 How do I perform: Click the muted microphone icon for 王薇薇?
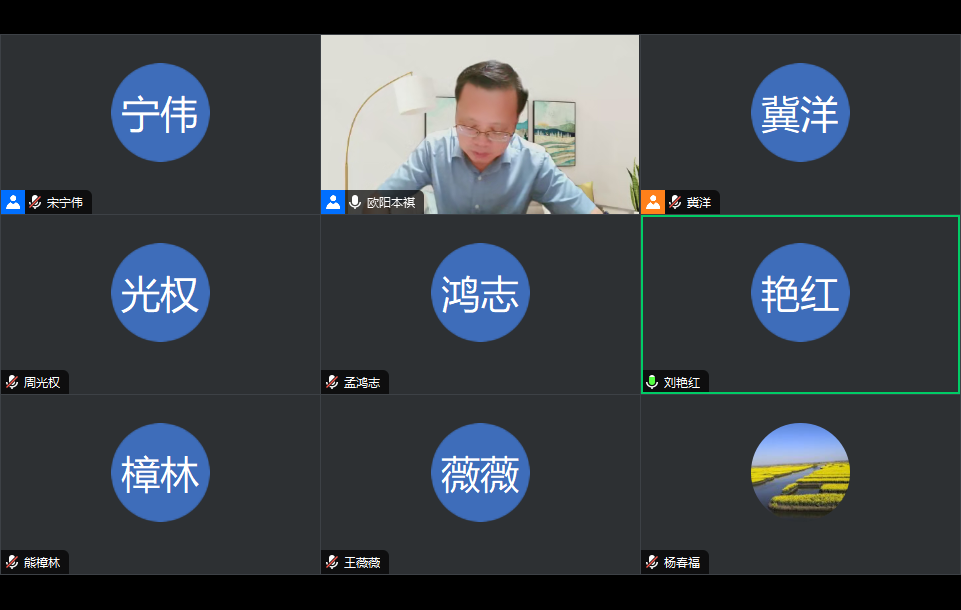(332, 562)
